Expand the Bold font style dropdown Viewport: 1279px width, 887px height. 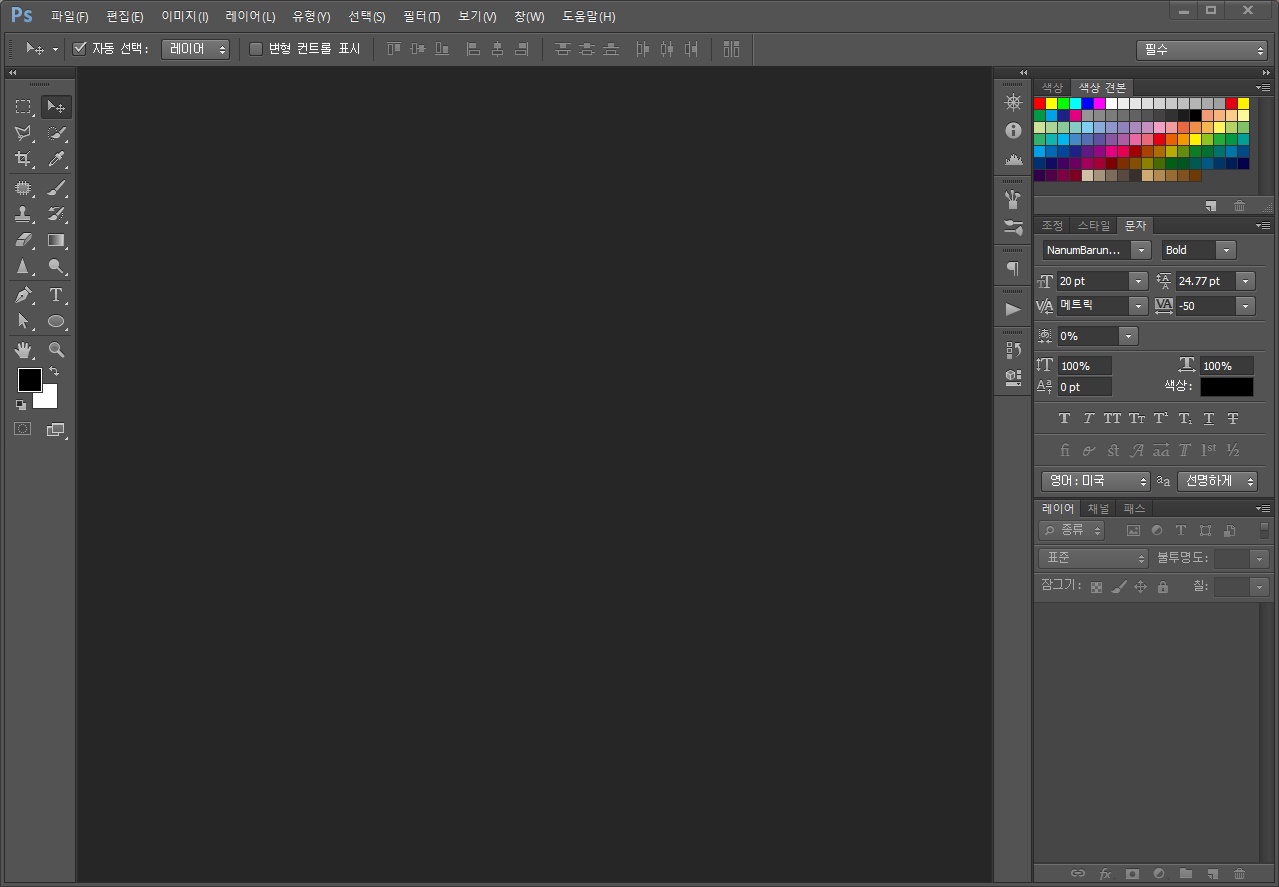click(1226, 250)
